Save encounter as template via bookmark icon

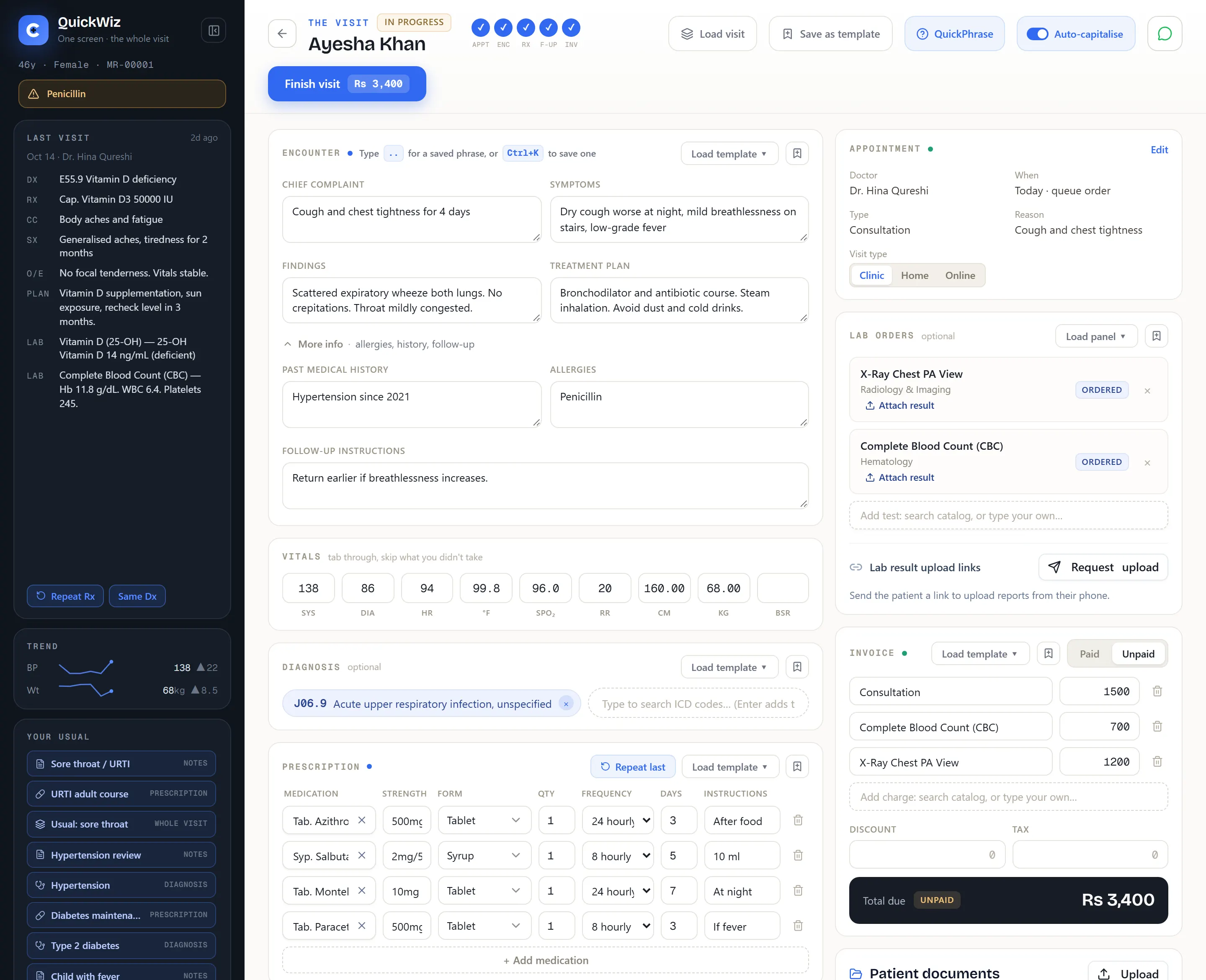click(797, 154)
